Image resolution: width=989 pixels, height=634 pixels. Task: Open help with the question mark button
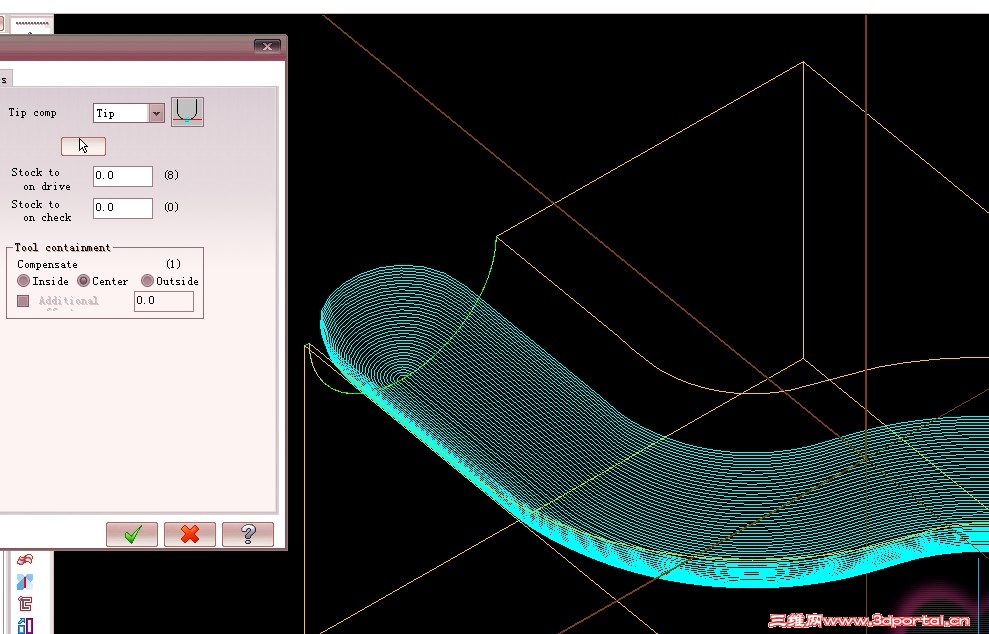point(248,534)
